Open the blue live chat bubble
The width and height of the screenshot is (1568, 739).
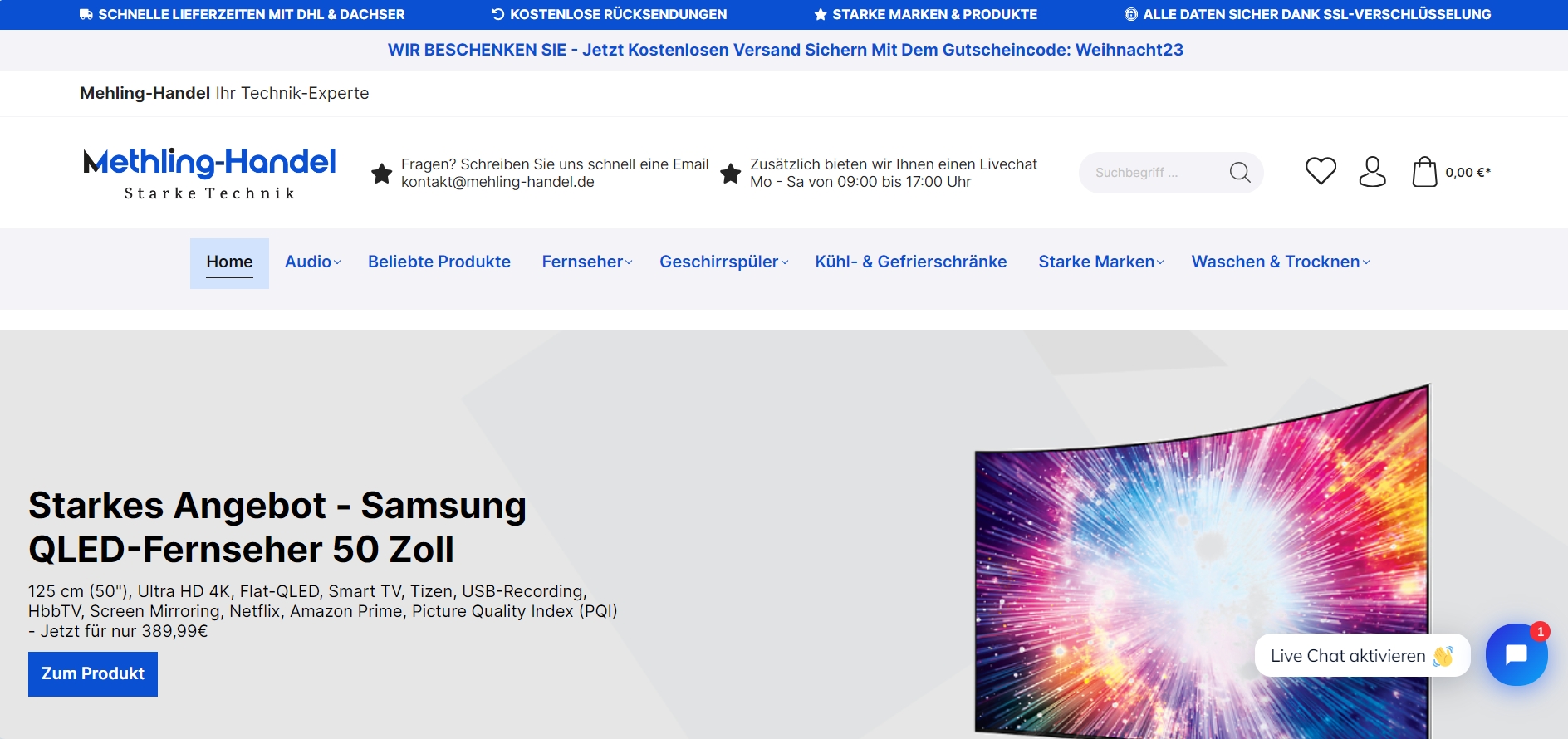(1517, 654)
